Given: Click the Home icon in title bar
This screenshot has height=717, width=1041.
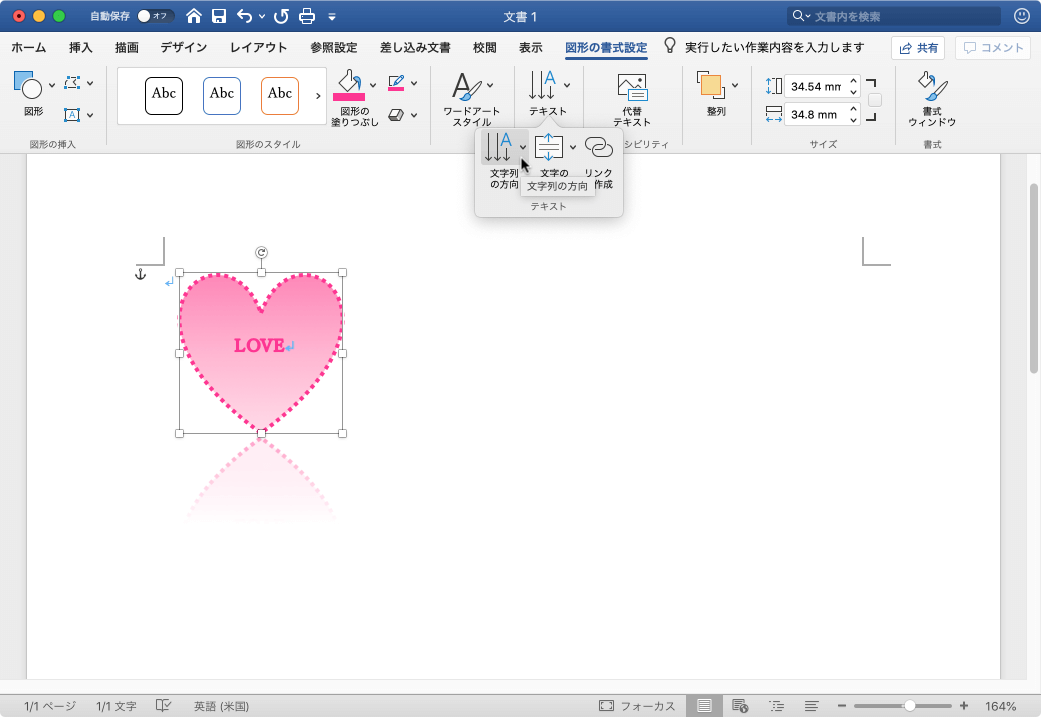Looking at the screenshot, I should [194, 16].
